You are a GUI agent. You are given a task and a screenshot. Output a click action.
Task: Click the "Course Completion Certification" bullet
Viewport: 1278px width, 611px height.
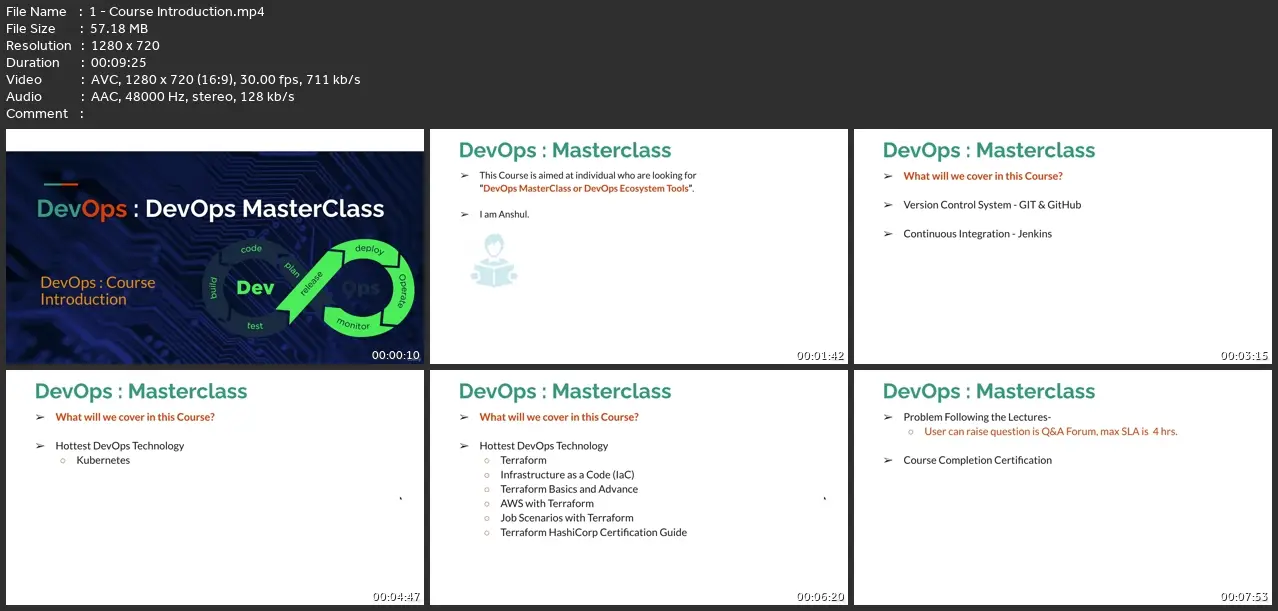point(978,461)
